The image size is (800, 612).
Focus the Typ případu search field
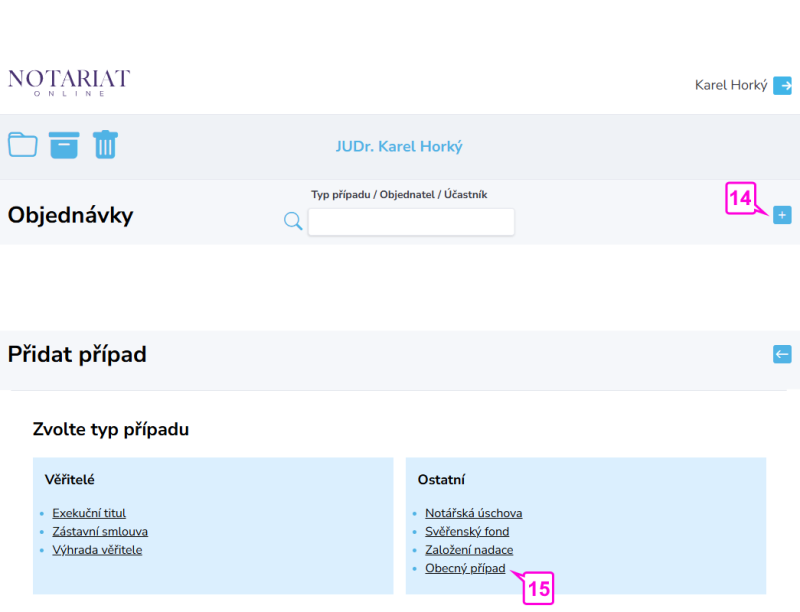(x=411, y=222)
